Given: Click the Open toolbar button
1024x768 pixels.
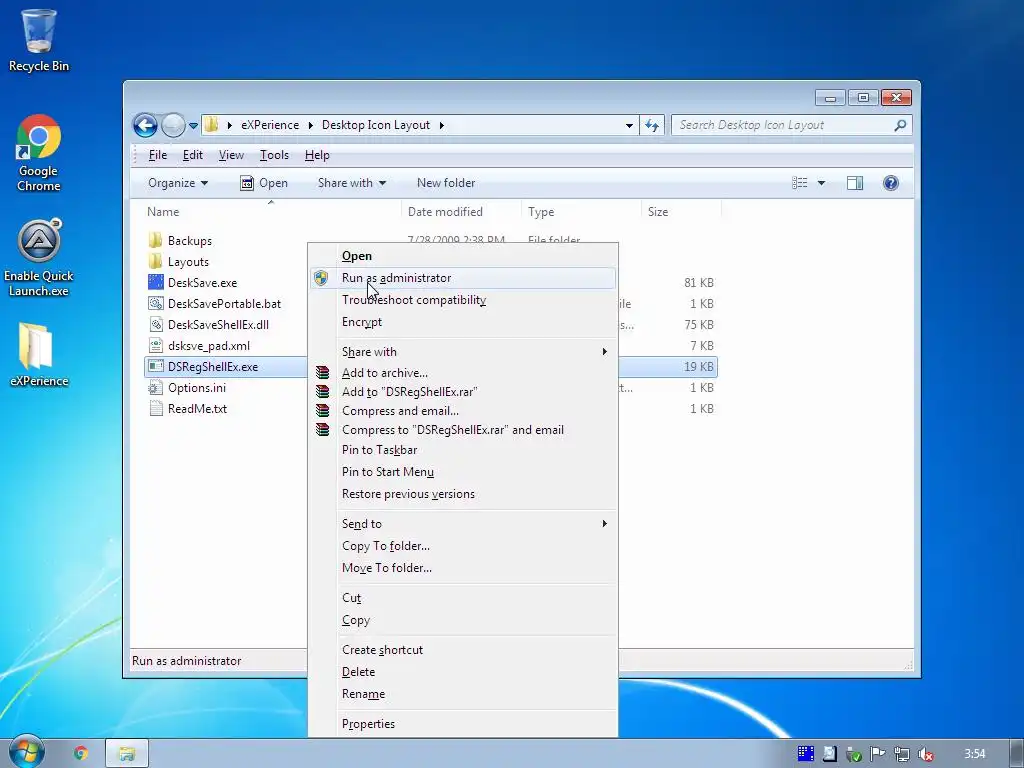Looking at the screenshot, I should (264, 184).
